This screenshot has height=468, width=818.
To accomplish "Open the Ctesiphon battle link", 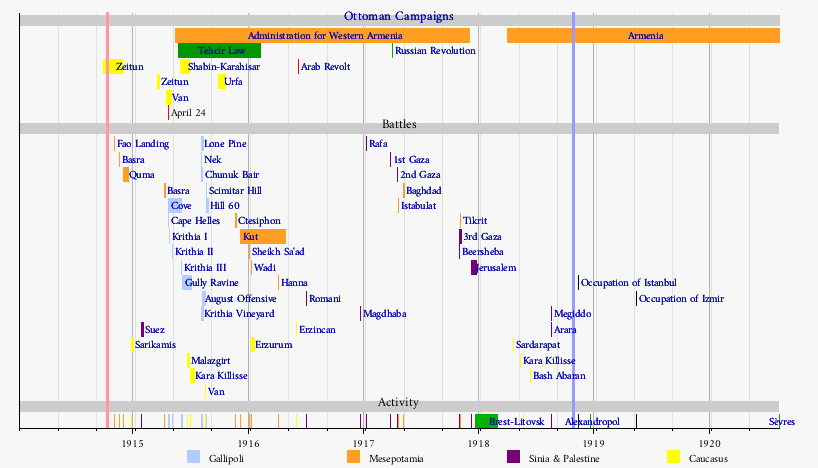I will tap(259, 221).
